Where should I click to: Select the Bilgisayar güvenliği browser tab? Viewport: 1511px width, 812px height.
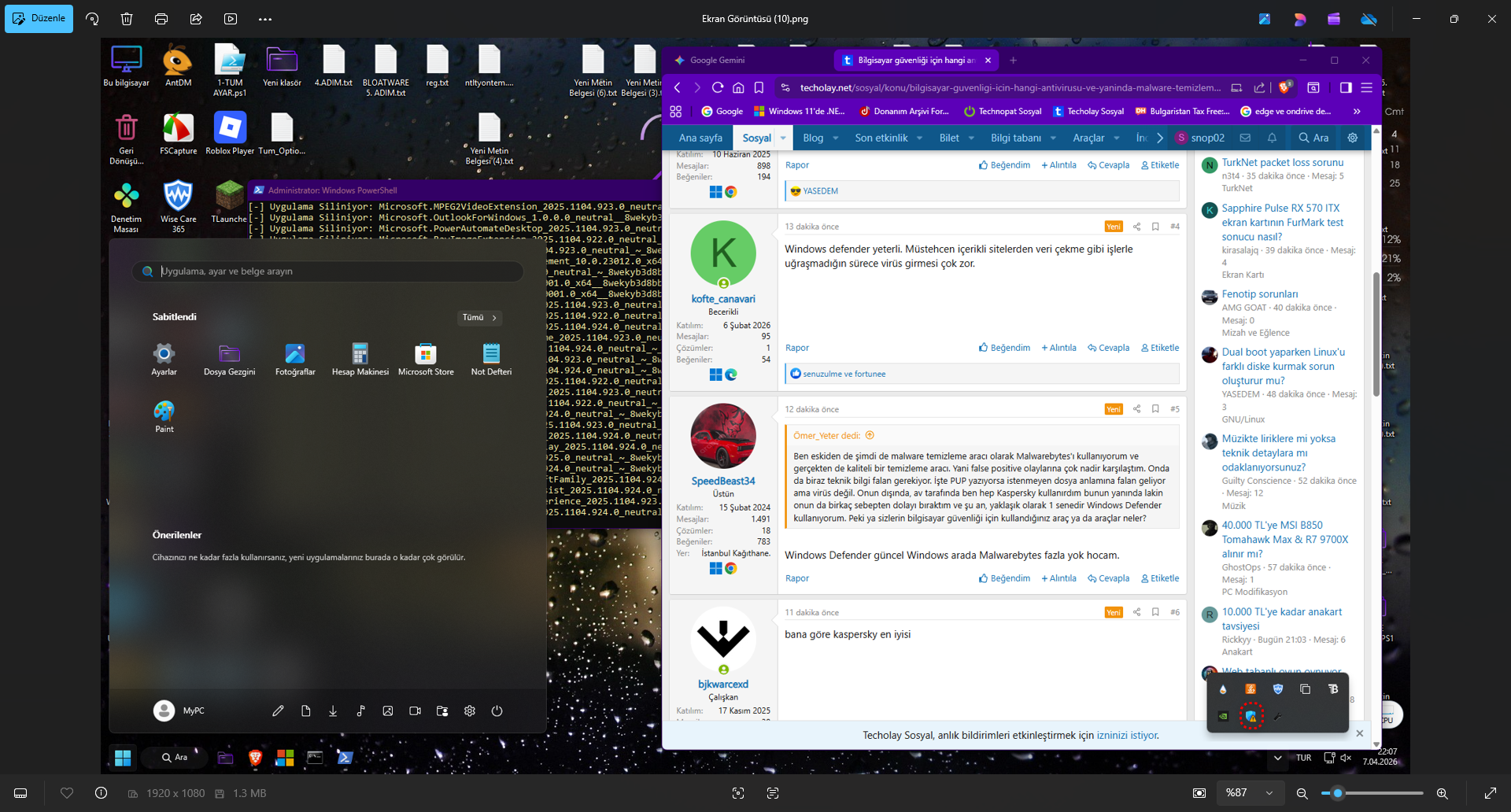point(916,61)
